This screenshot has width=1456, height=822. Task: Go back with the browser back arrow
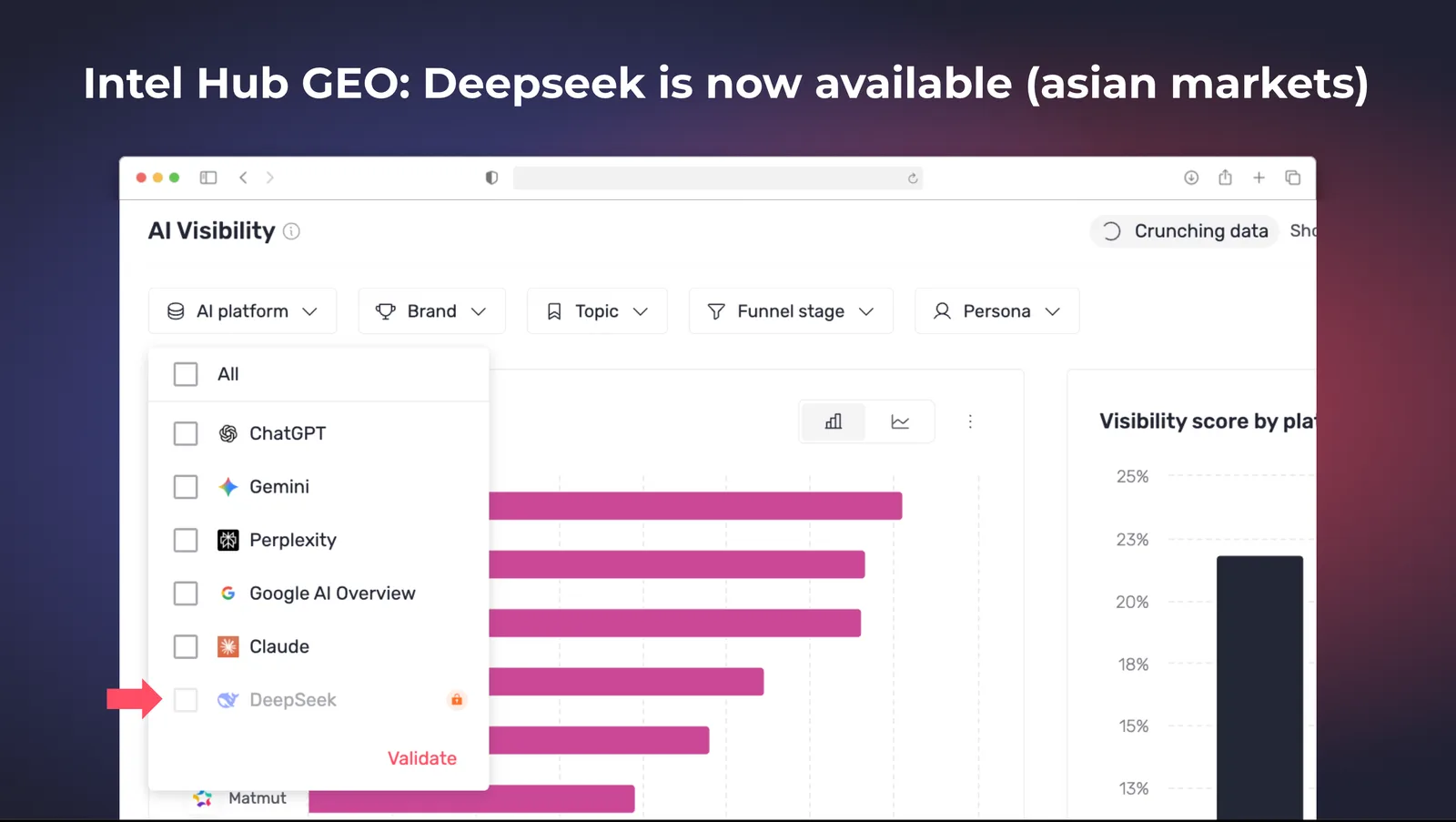click(243, 178)
